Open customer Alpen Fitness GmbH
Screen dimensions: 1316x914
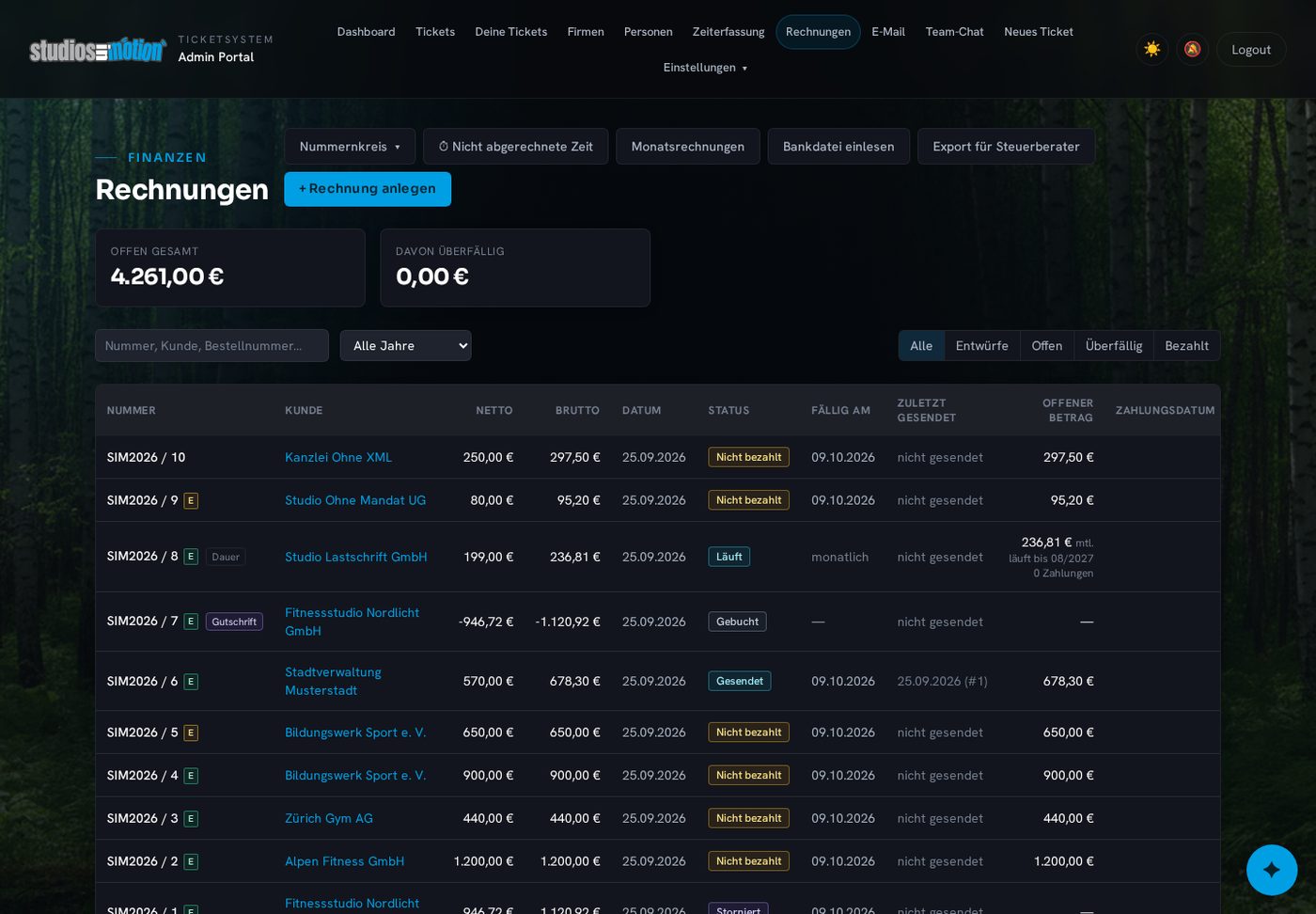345,861
